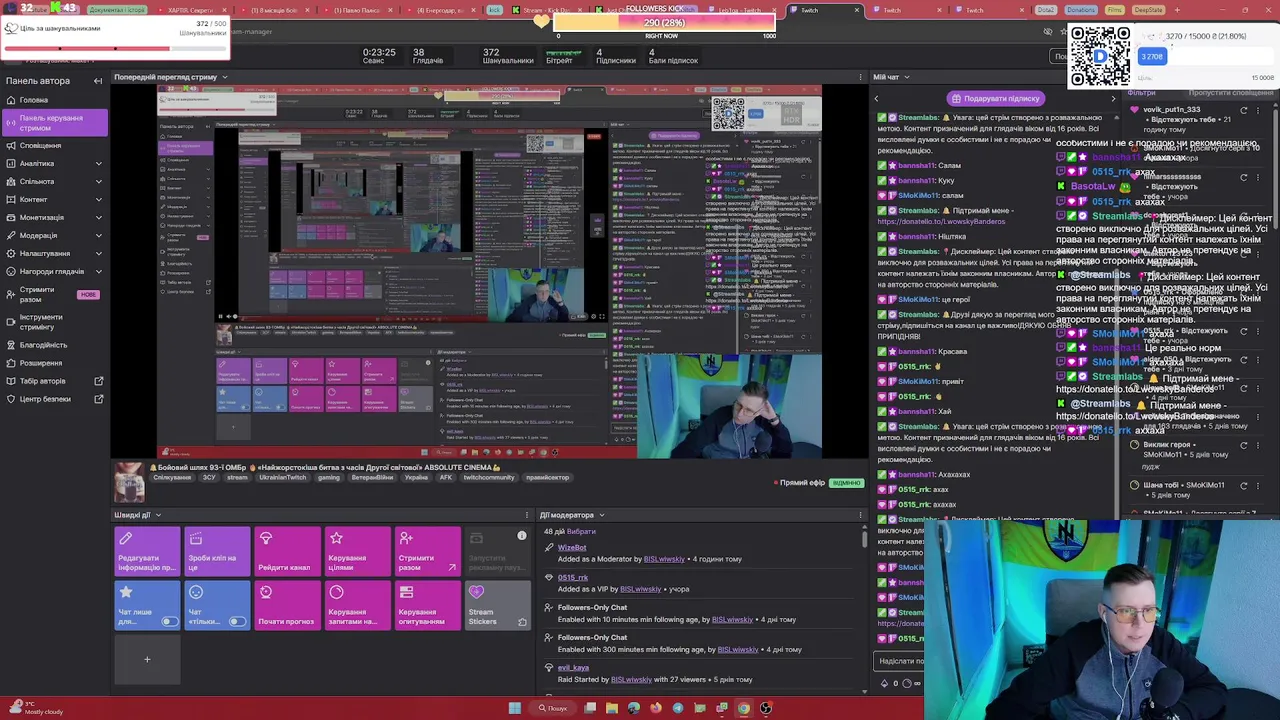Open evil_kaya user link in mod actions
The image size is (1280, 720).
573,667
